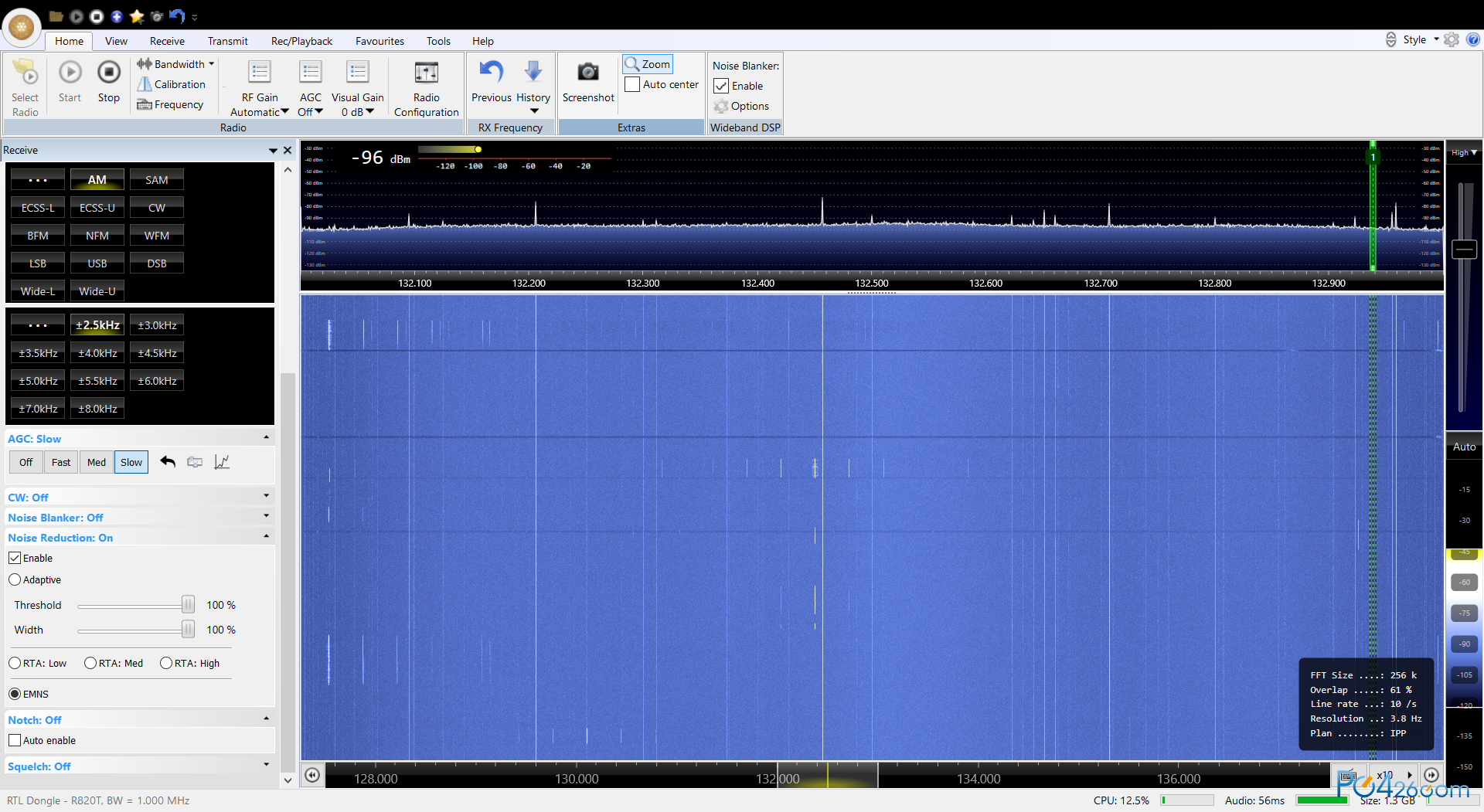Select the Adaptive radio button
This screenshot has height=812, width=1484.
click(x=15, y=579)
